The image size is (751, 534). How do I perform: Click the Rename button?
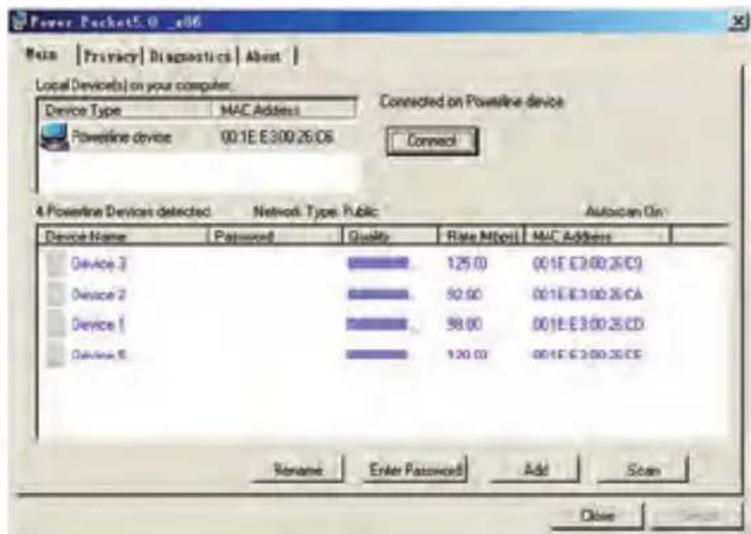point(297,469)
